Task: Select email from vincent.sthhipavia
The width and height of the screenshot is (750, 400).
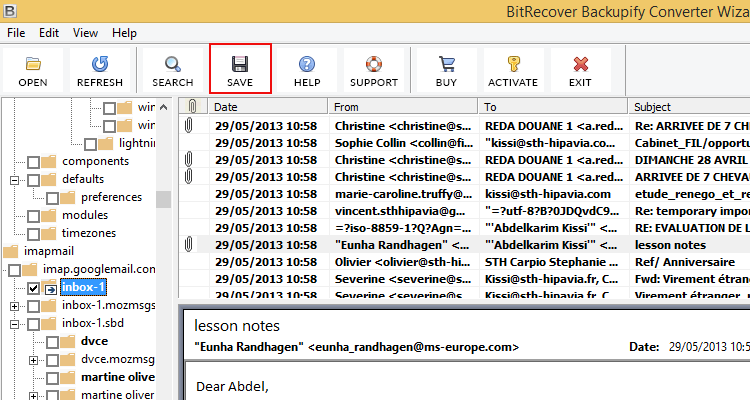Action: tap(464, 211)
